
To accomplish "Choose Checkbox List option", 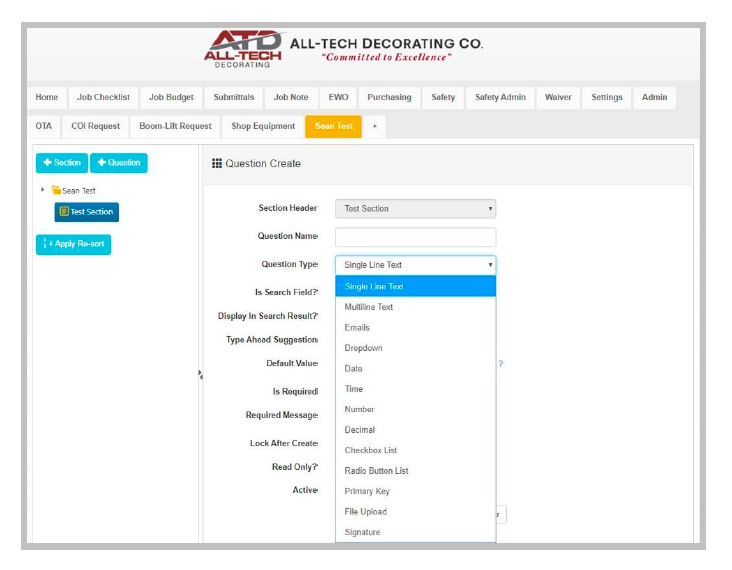I will (415, 450).
